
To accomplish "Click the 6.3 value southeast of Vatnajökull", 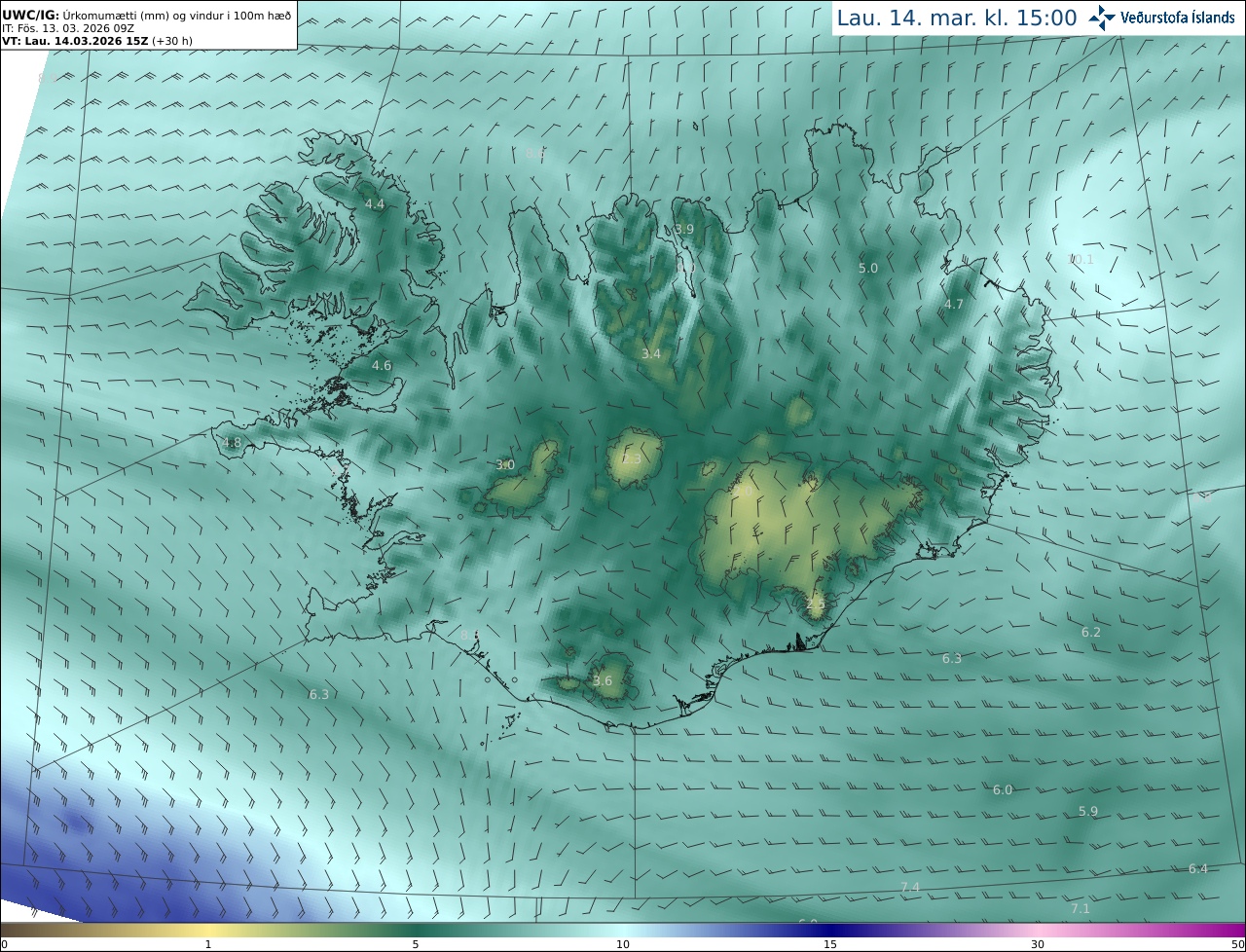I will click(952, 658).
